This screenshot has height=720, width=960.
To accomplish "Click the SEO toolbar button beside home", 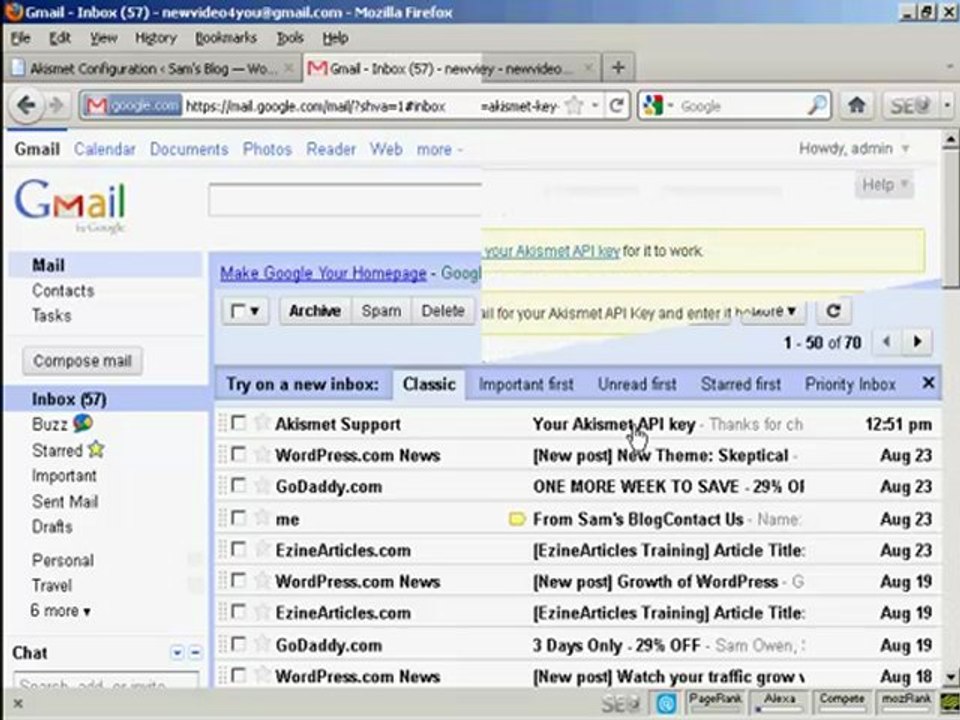I will [911, 106].
